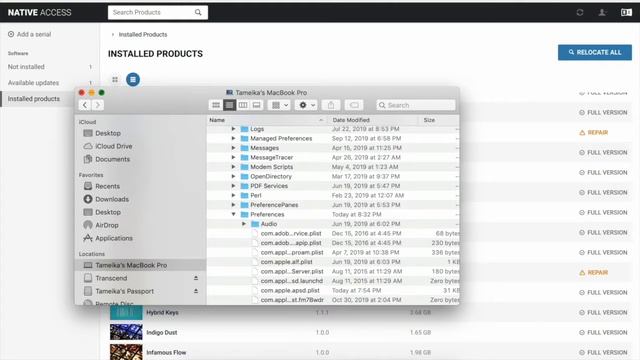The width and height of the screenshot is (640, 360).
Task: Select Native Access list view button
Action: [133, 79]
